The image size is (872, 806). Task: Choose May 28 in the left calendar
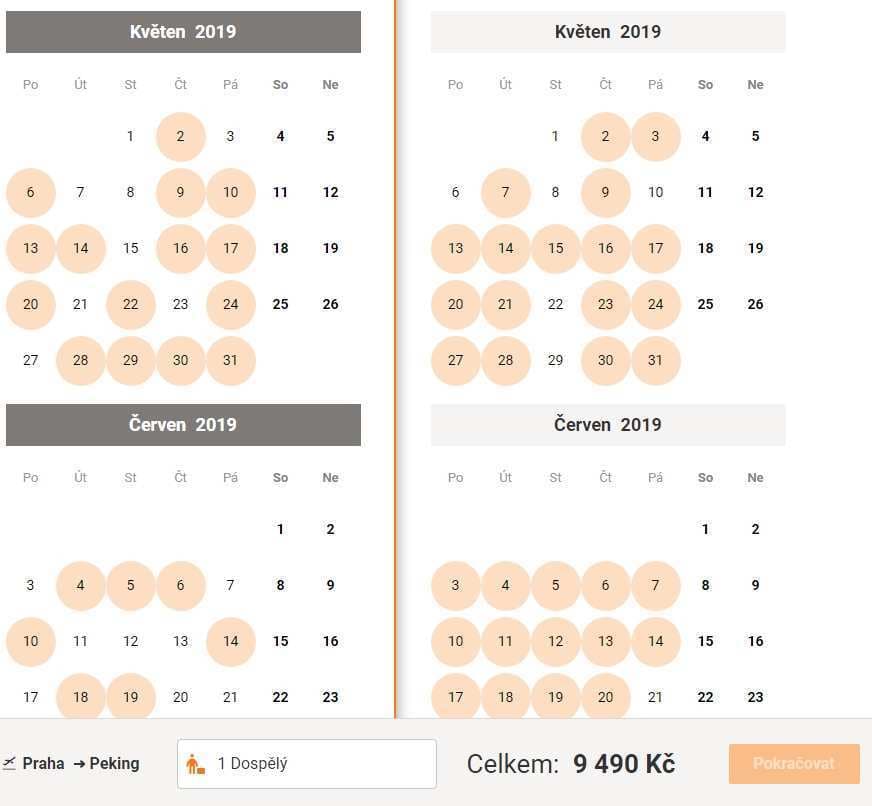pyautogui.click(x=81, y=360)
